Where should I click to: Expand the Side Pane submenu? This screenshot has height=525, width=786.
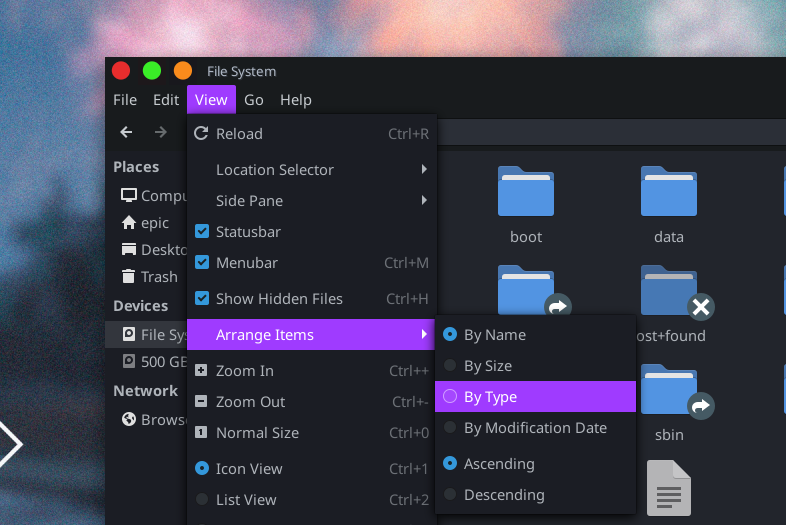(312, 201)
